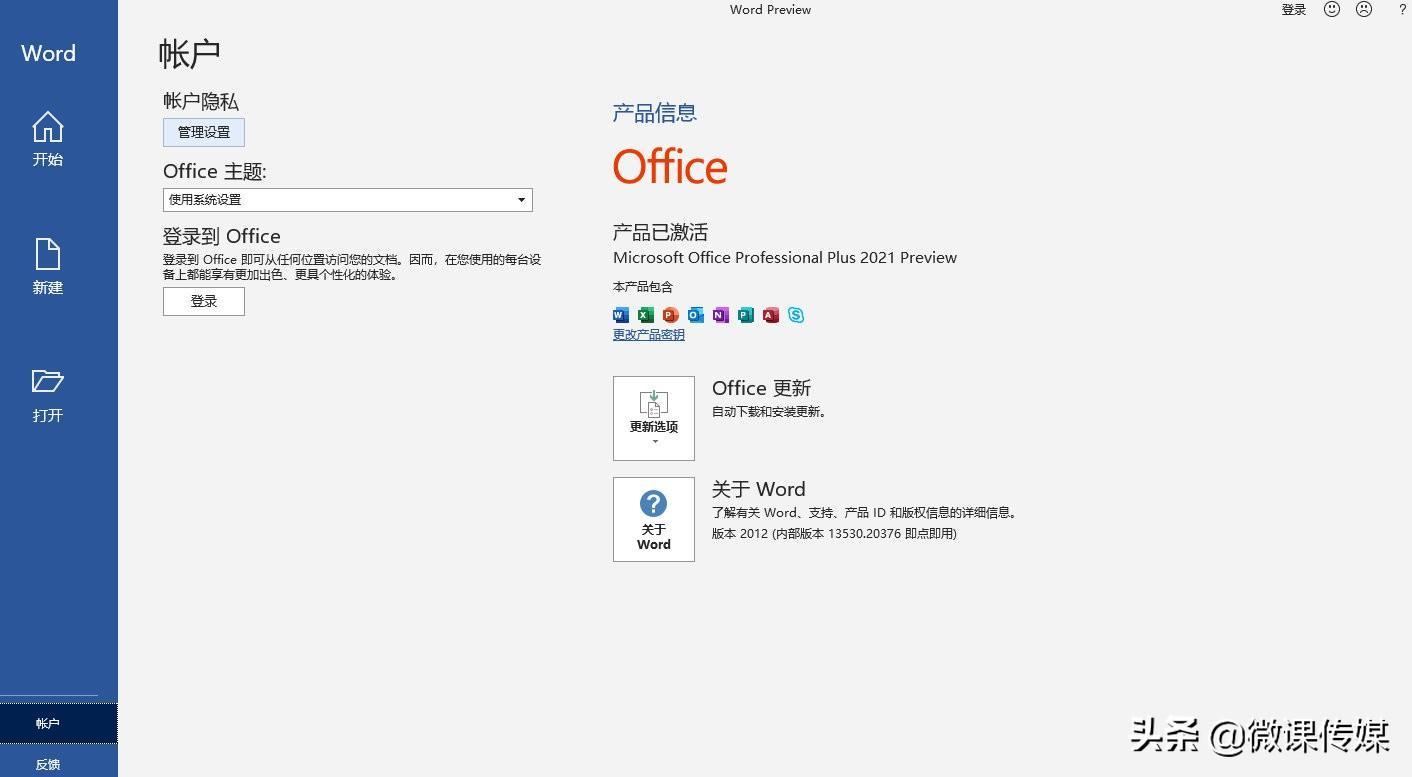The height and width of the screenshot is (777, 1412).
Task: Select the 帐户 item in sidebar
Action: [x=58, y=723]
